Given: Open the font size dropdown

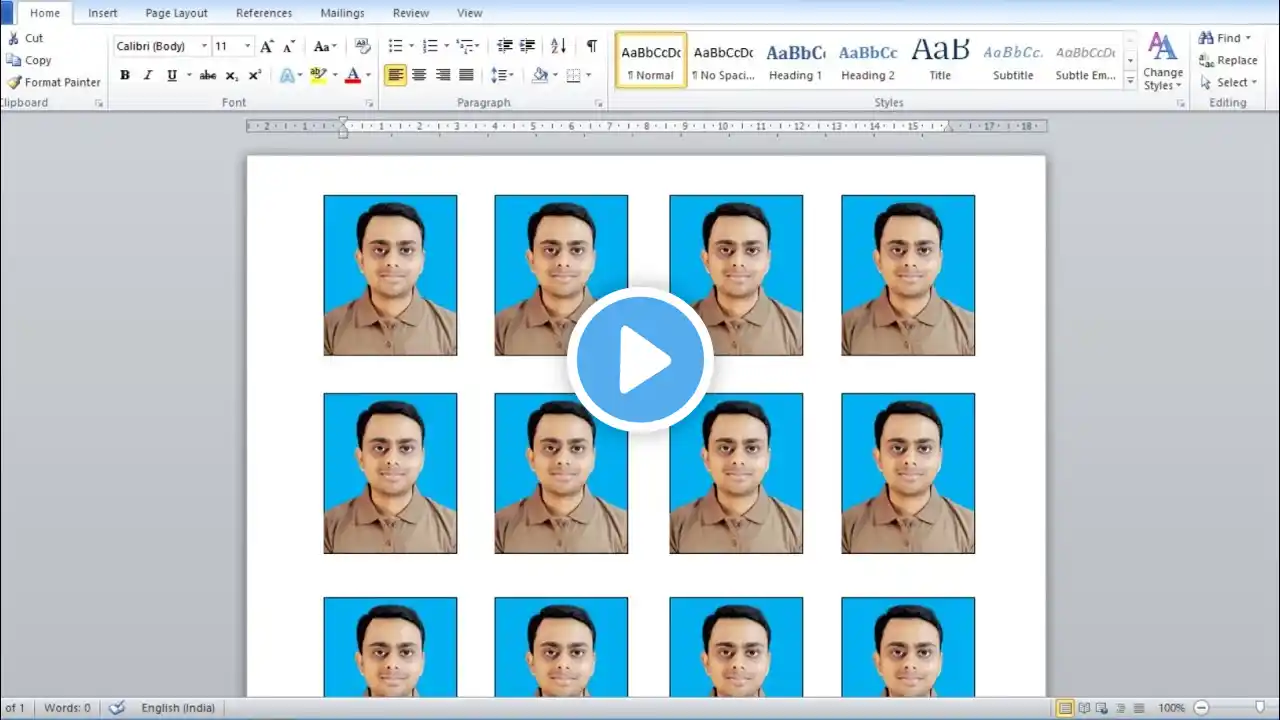Looking at the screenshot, I should pos(247,46).
